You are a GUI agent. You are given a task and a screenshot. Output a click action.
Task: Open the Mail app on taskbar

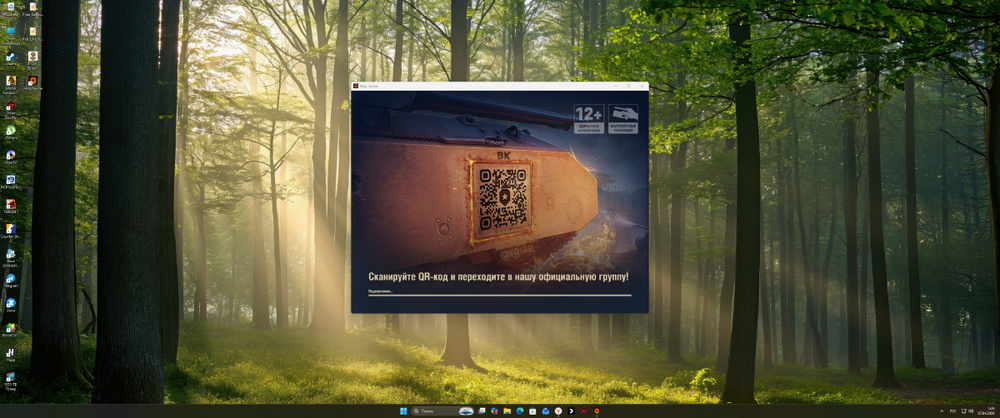pyautogui.click(x=545, y=411)
